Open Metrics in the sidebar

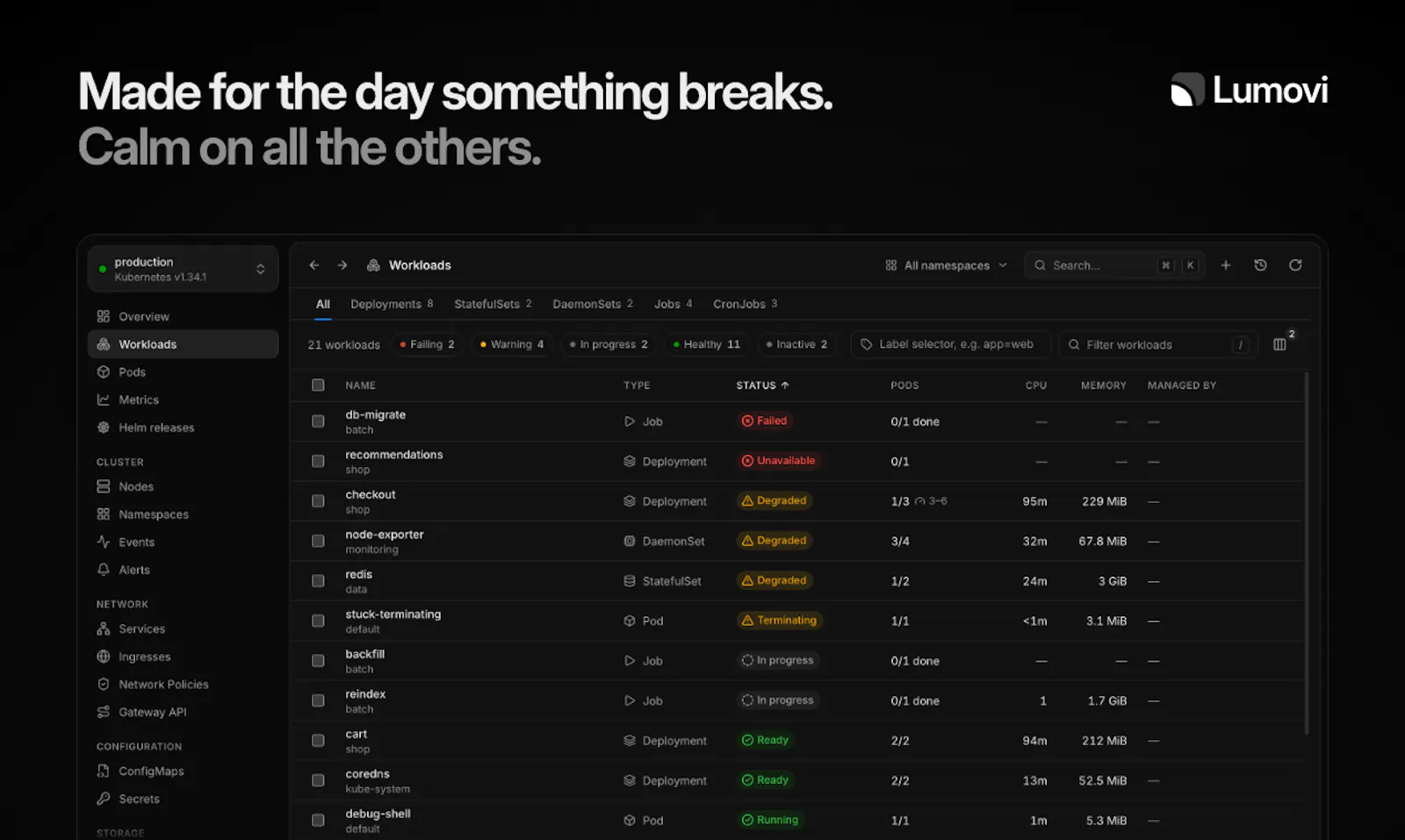point(183,399)
